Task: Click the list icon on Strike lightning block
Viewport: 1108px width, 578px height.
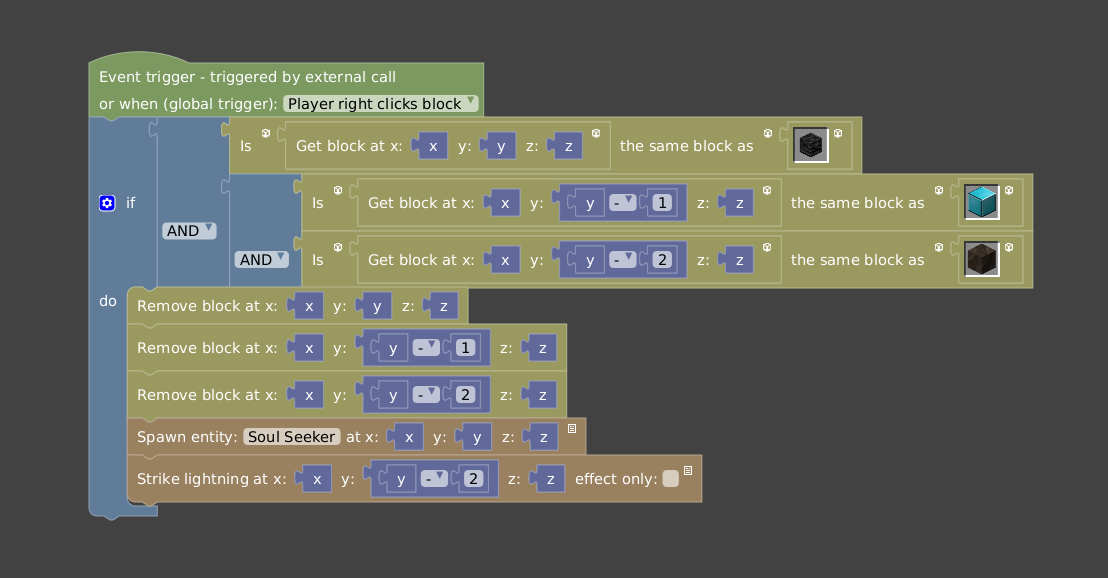Action: pyautogui.click(x=689, y=469)
